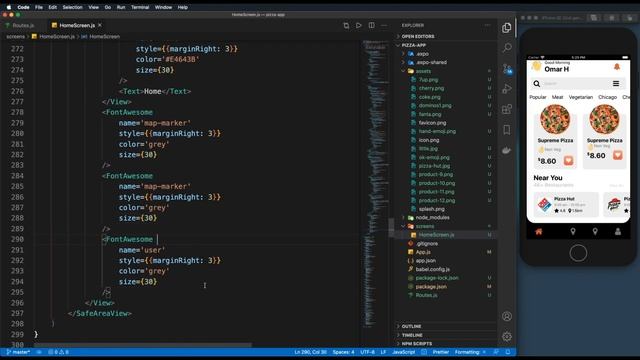Open Explorer panel More Actions ellipsis
Viewport: 640px width, 360px height.
[x=487, y=25]
